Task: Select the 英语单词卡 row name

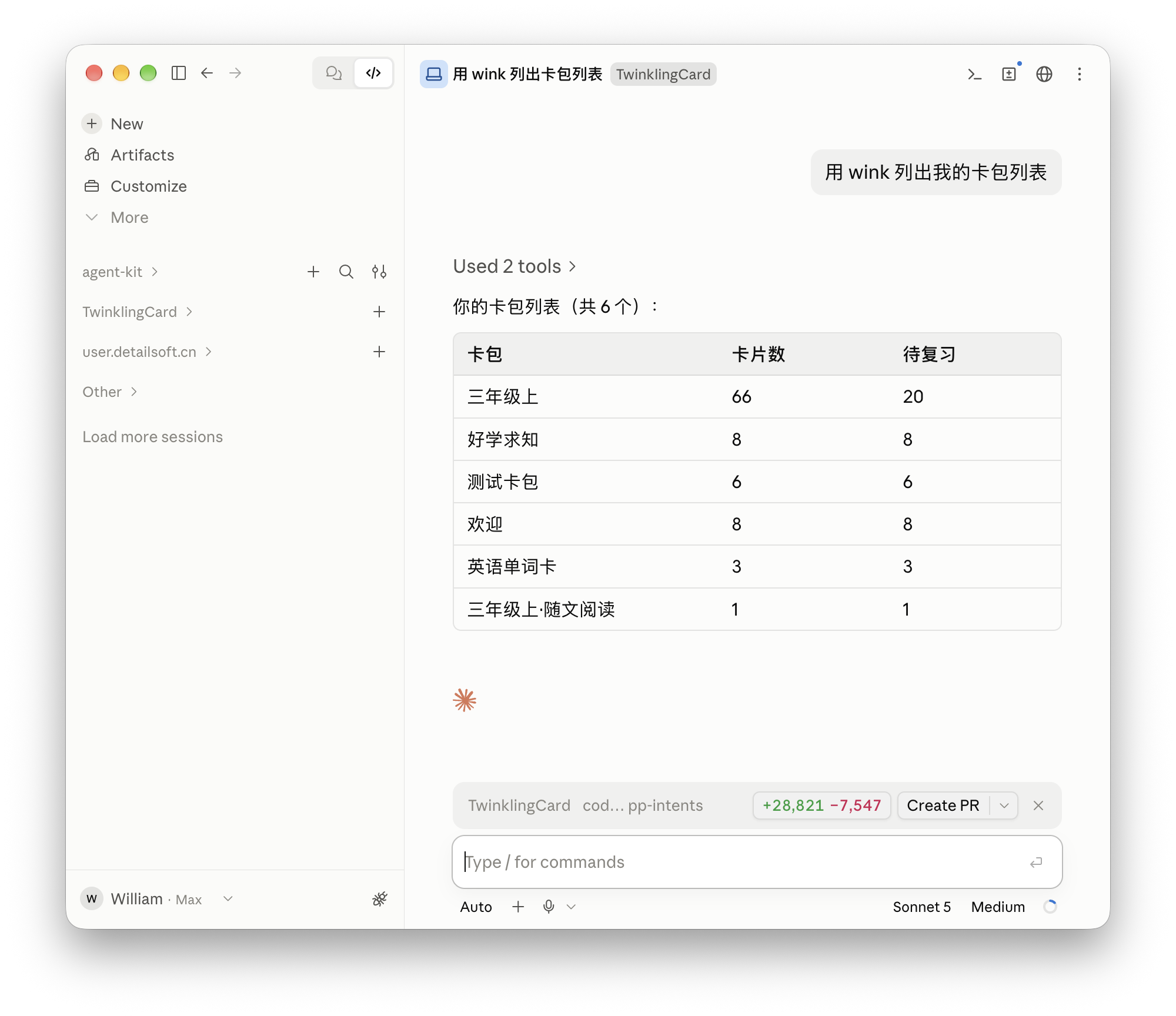Action: pyautogui.click(x=512, y=566)
